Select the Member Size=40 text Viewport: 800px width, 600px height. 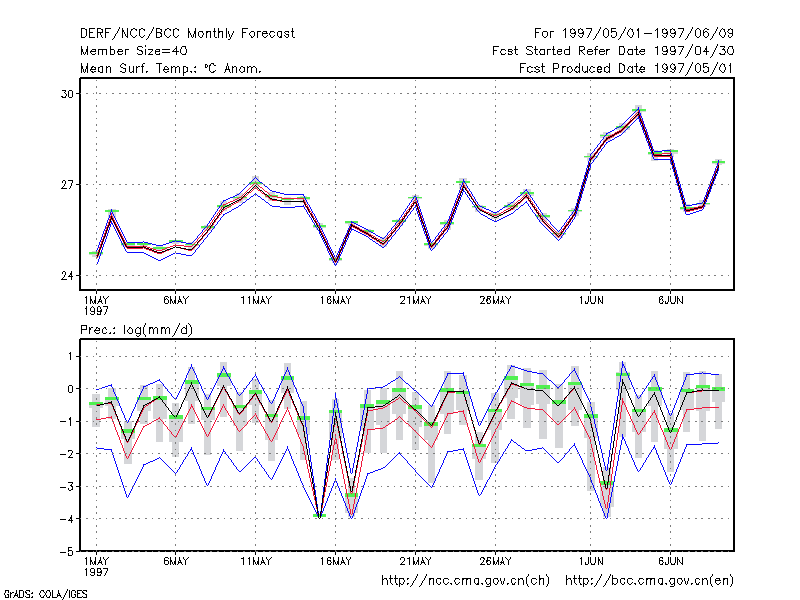tap(134, 51)
